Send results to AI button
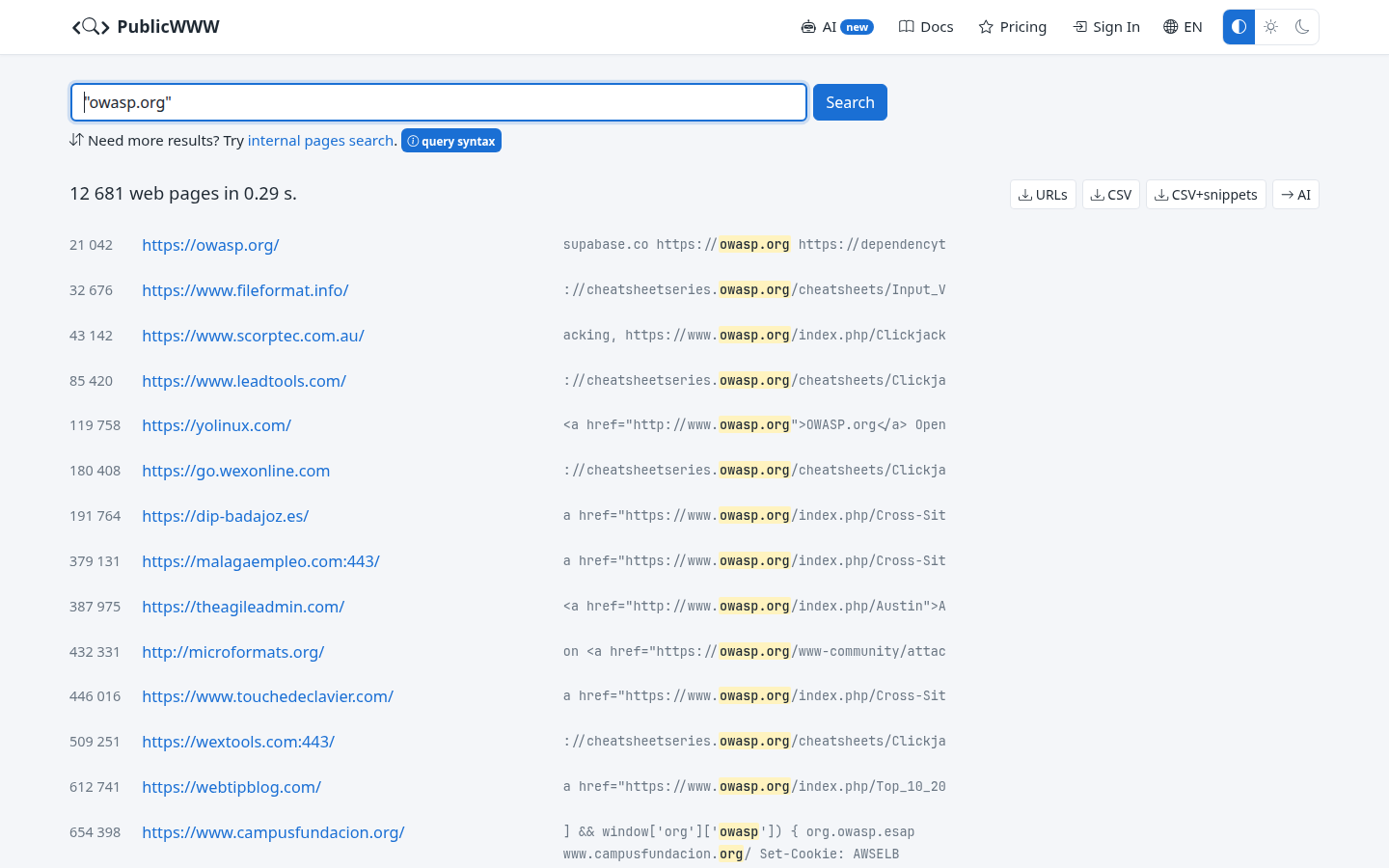The height and width of the screenshot is (868, 1389). 1295,195
